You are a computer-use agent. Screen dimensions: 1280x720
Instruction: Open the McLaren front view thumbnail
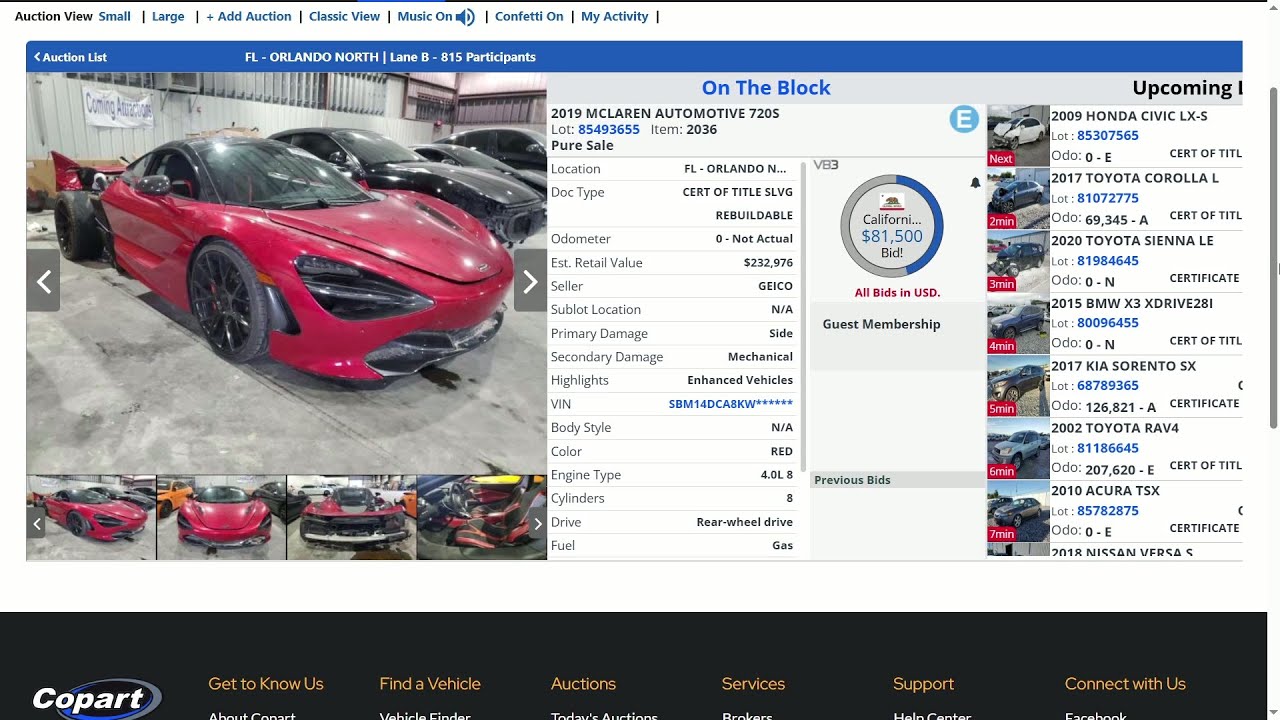tap(221, 517)
